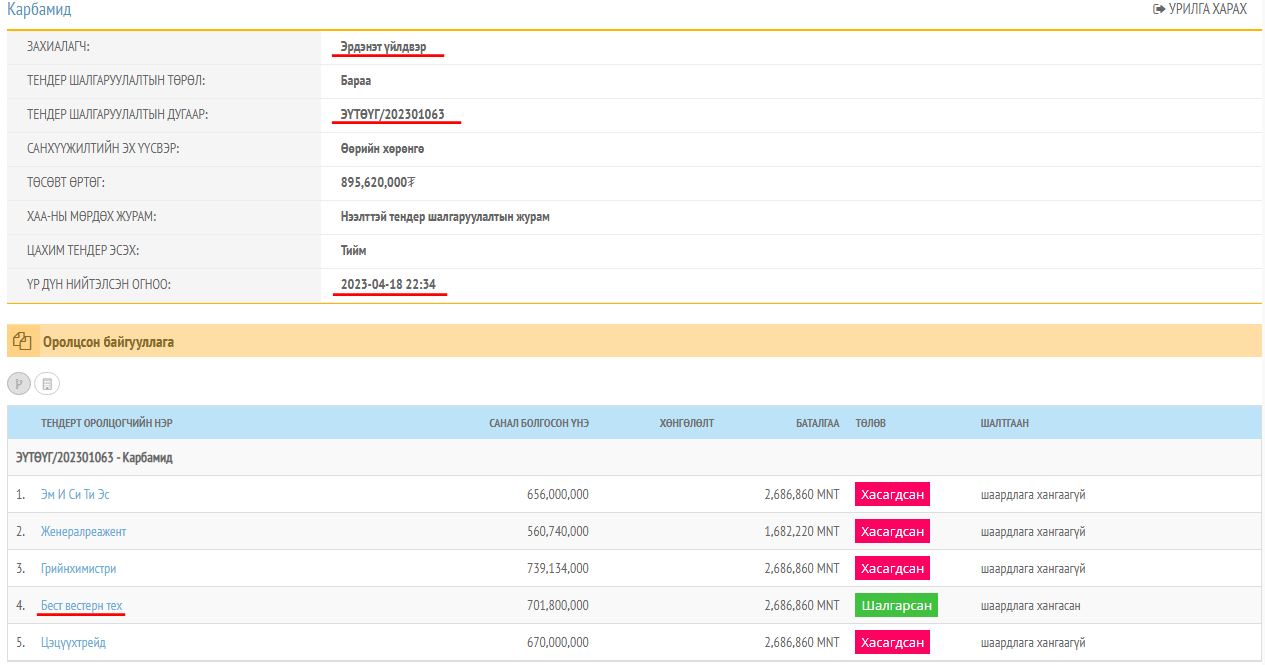Click the round currency-symbol icon button
The image size is (1265, 665).
pos(19,384)
